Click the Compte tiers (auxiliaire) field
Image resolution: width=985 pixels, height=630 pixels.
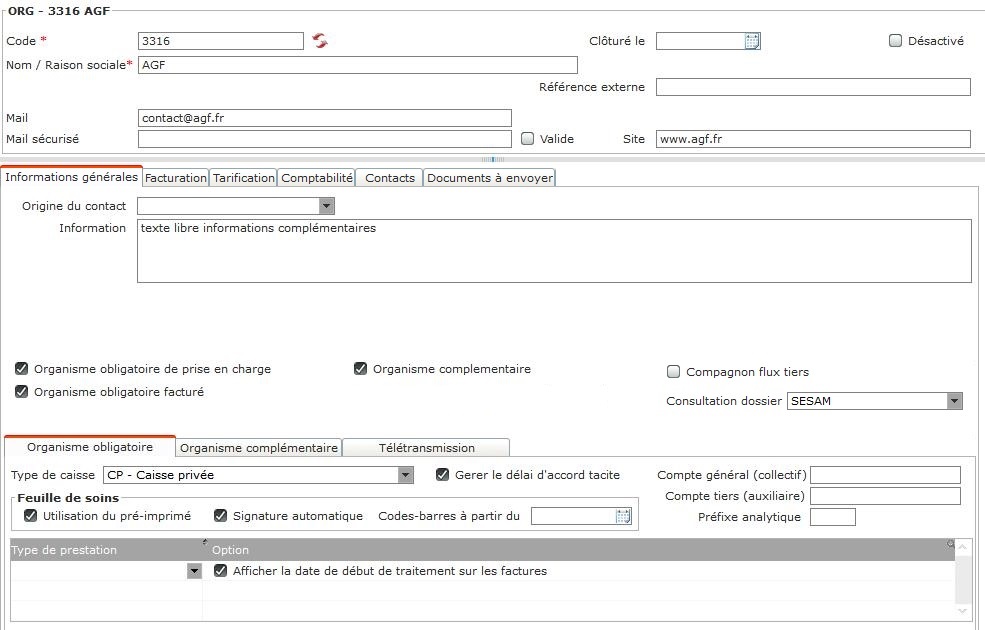click(886, 496)
